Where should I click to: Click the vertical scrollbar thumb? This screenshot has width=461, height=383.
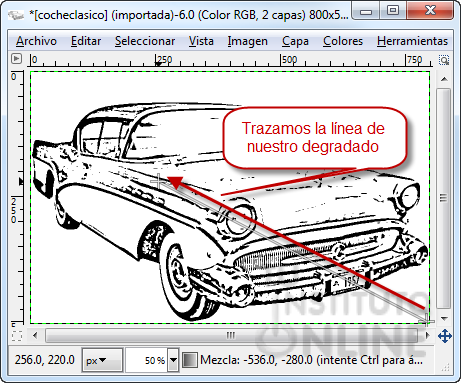(x=444, y=198)
